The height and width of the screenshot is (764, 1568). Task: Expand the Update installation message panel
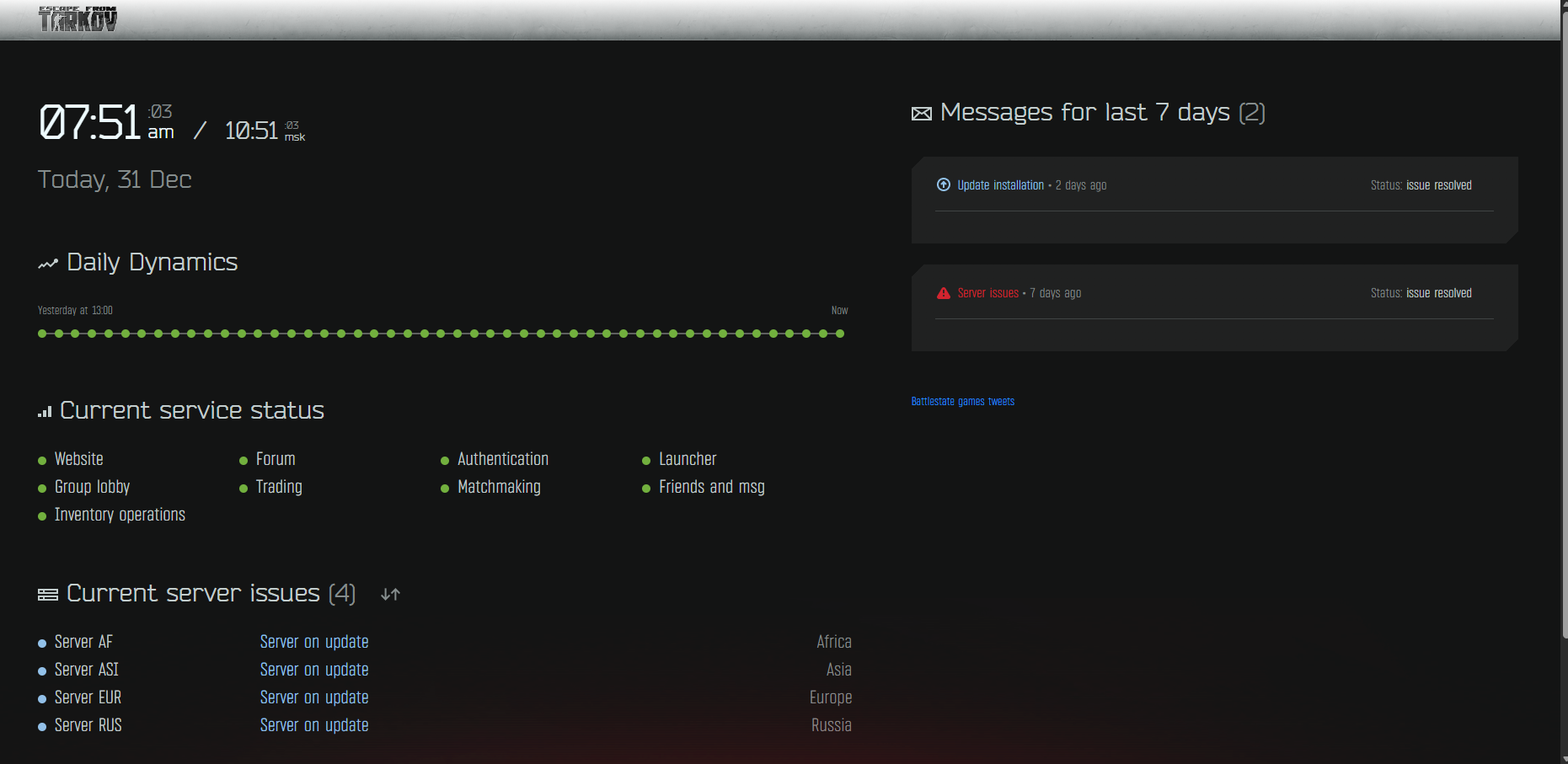coord(1213,227)
